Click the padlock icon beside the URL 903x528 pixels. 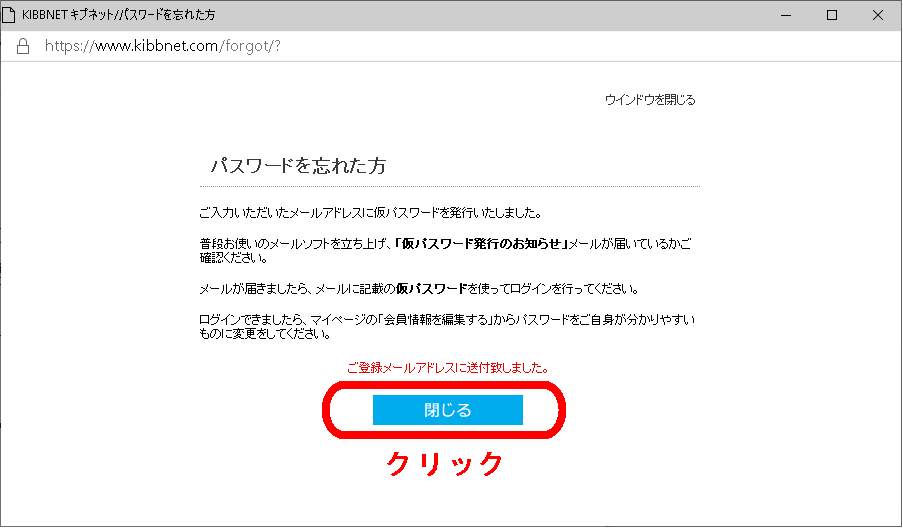pyautogui.click(x=24, y=47)
